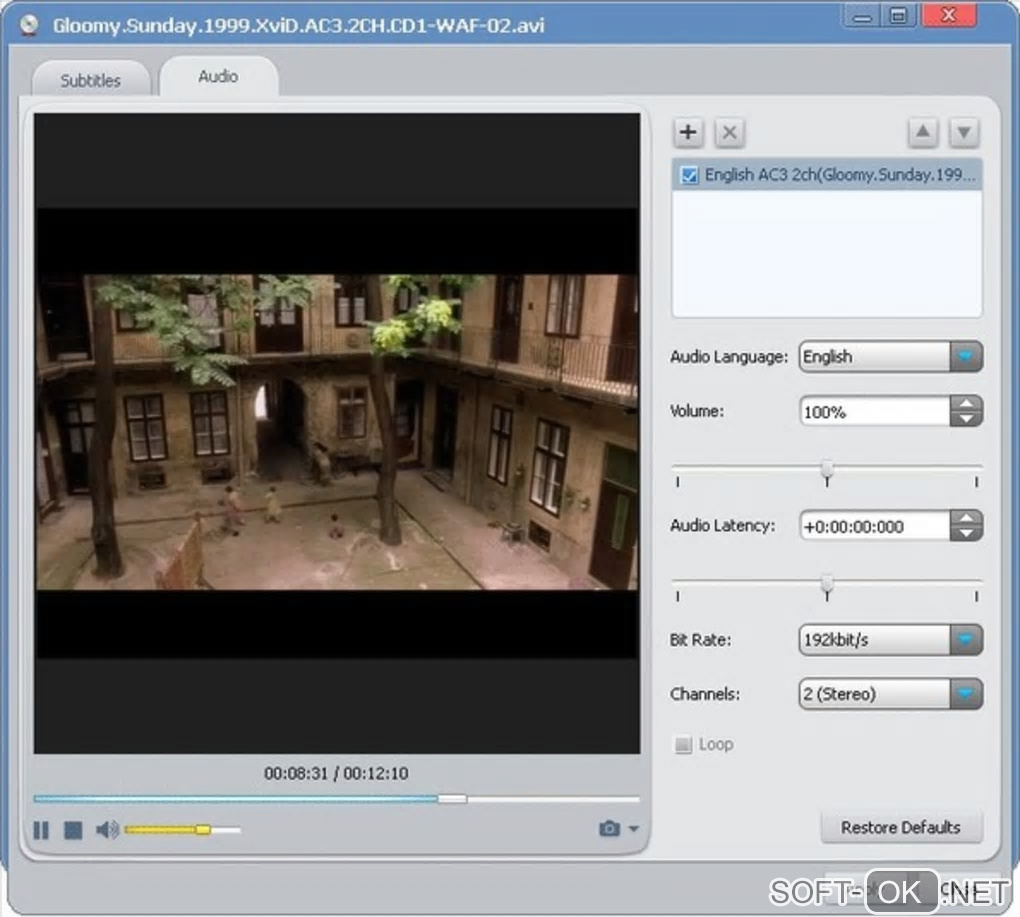Increase Volume with the up arrow
This screenshot has height=917, width=1020.
(x=966, y=403)
